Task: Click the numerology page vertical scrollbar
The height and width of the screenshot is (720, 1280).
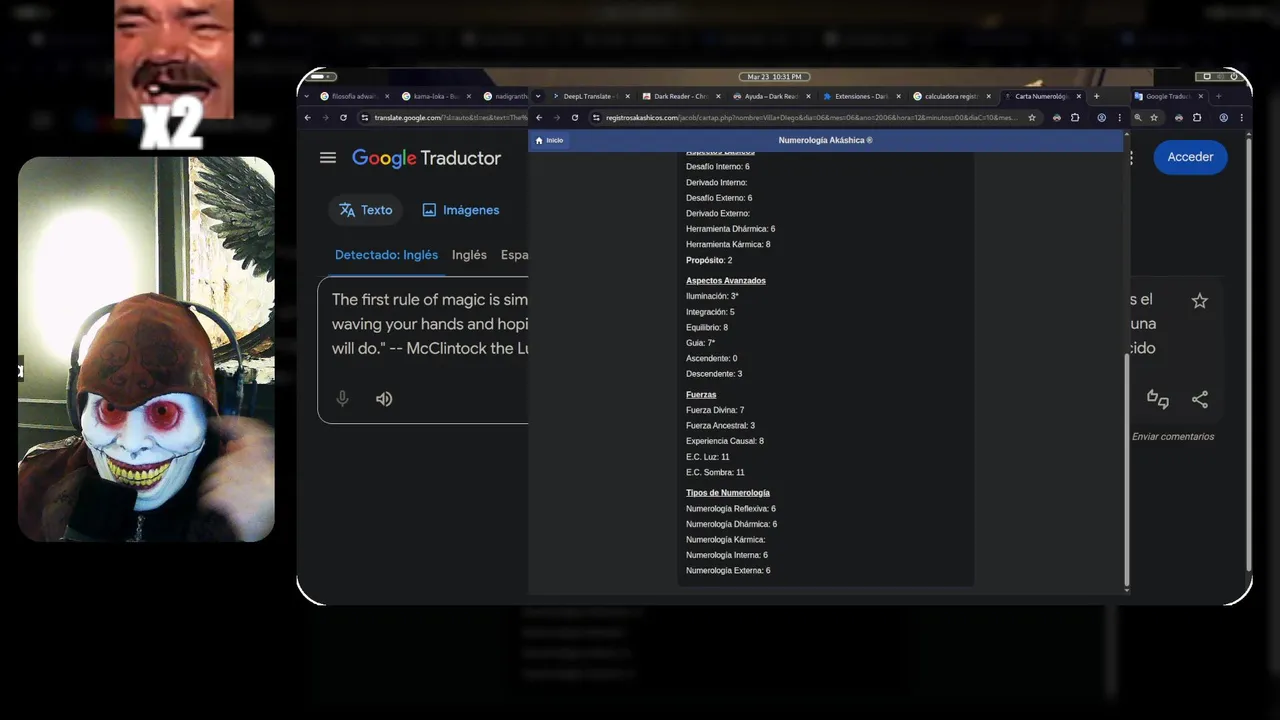Action: point(1127,470)
